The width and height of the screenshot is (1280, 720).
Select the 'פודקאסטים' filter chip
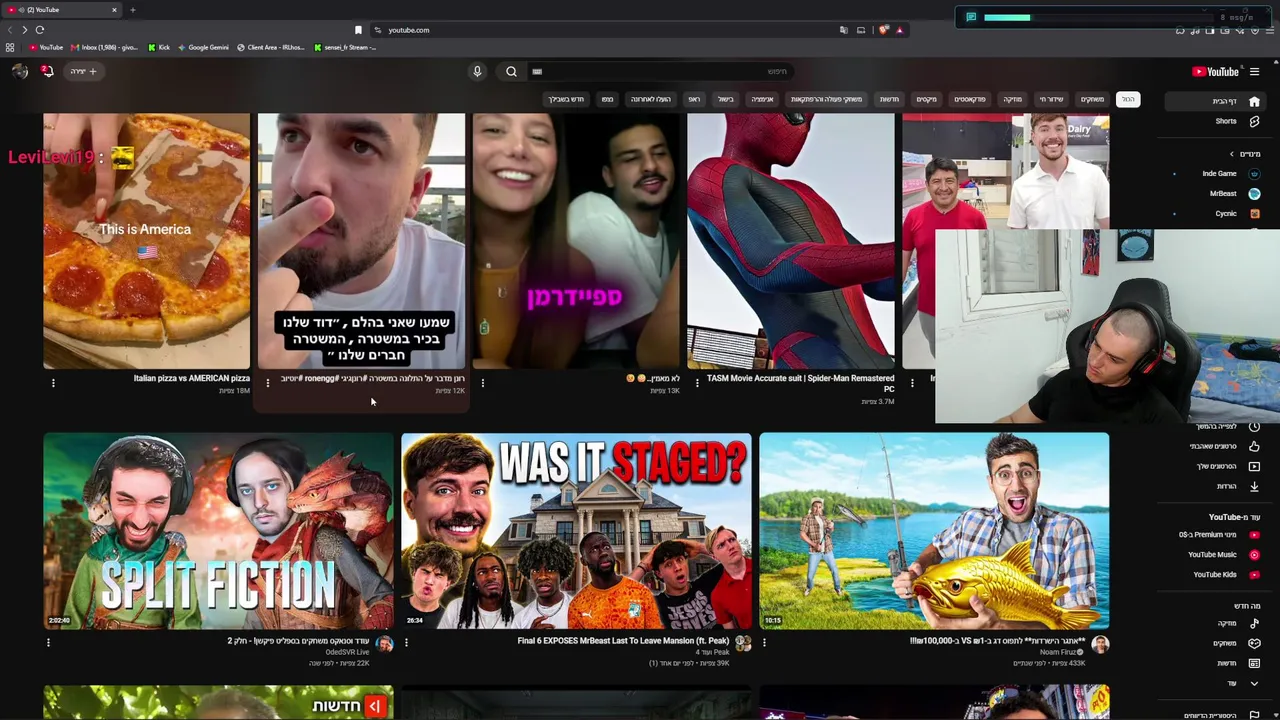(x=969, y=99)
